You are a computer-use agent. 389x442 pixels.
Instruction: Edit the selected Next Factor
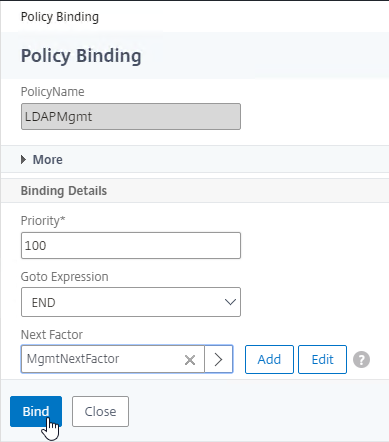pyautogui.click(x=322, y=359)
